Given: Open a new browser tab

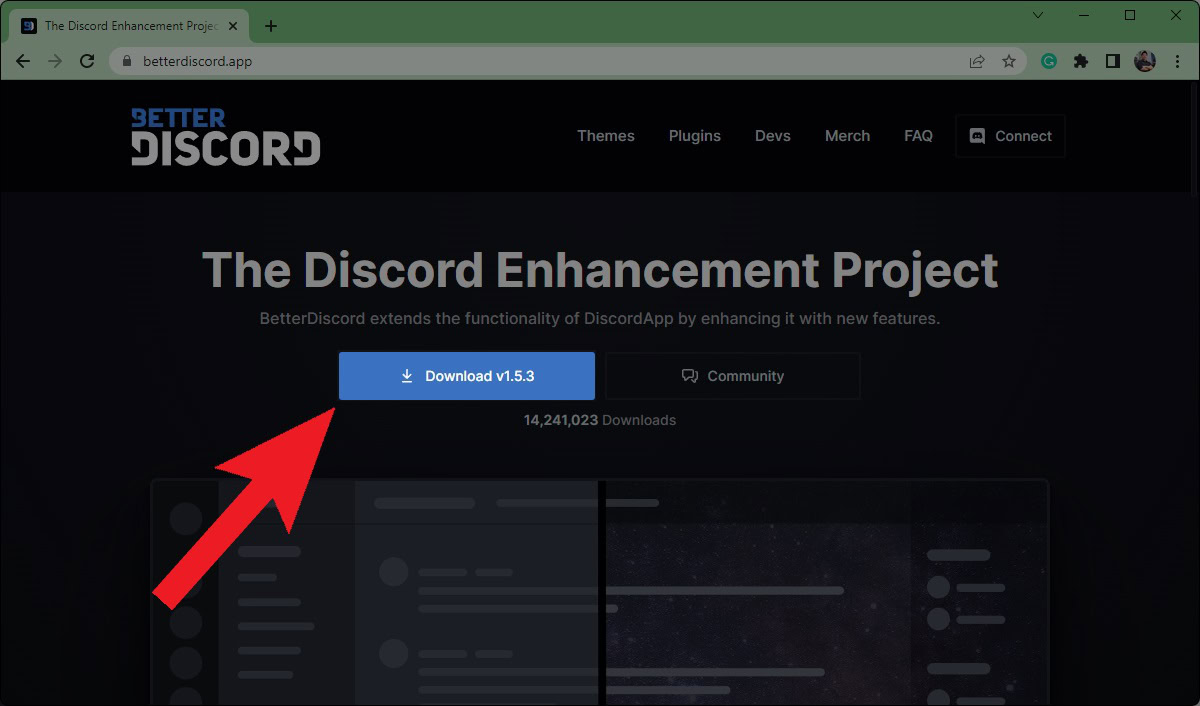Looking at the screenshot, I should 271,26.
